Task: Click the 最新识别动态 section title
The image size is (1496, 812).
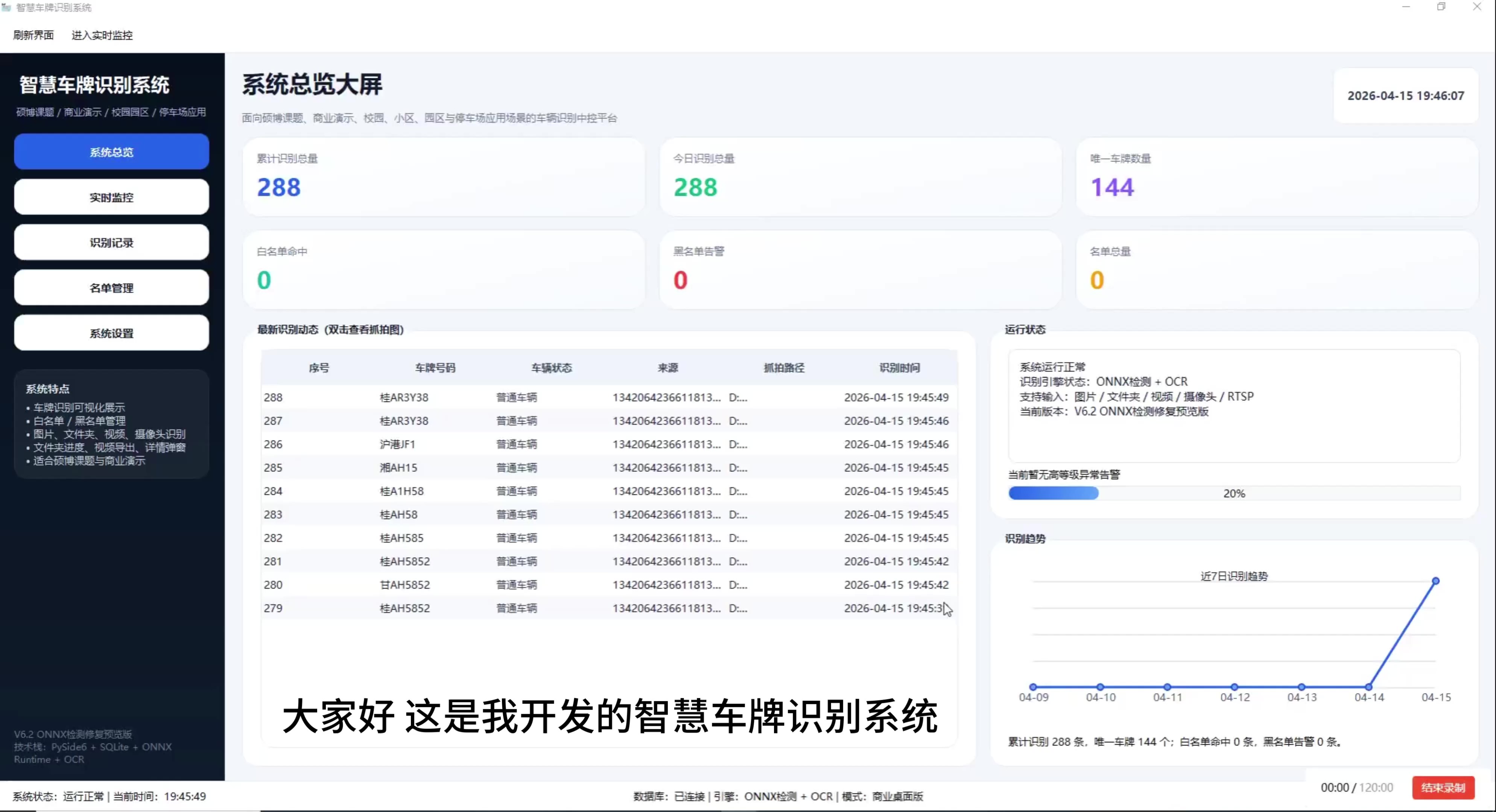Action: coord(330,329)
